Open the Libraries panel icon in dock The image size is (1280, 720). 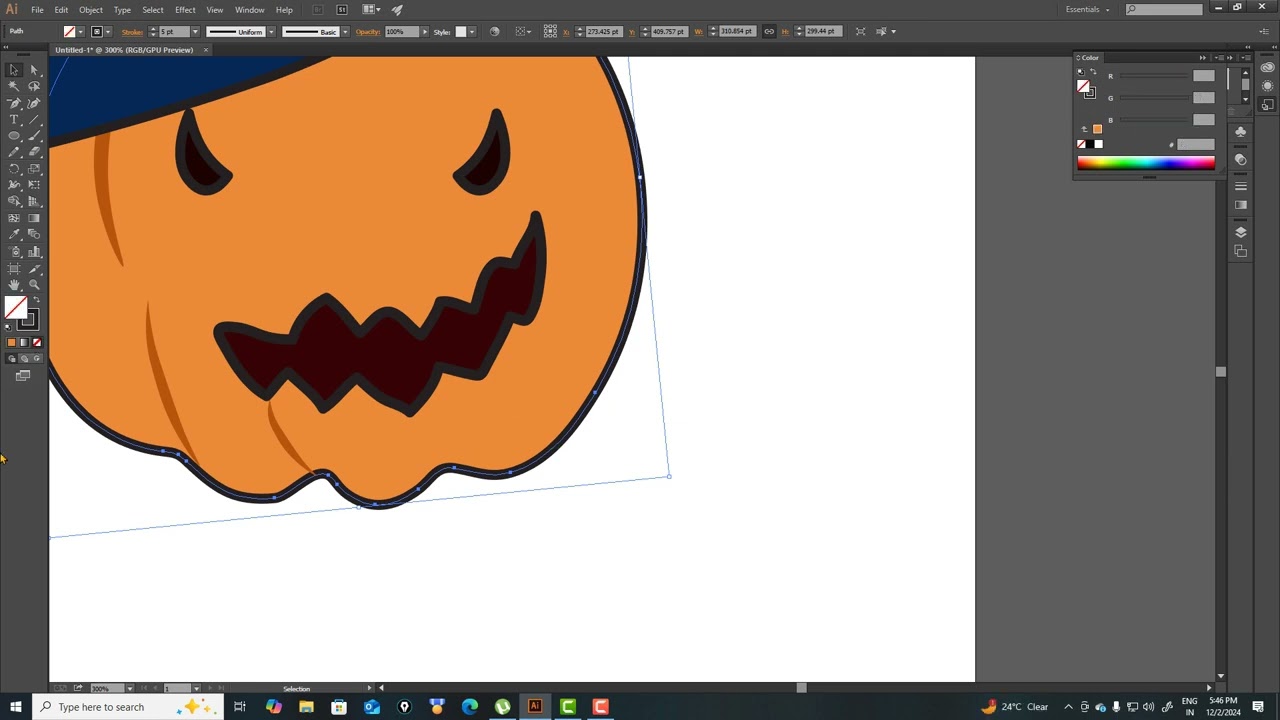click(1268, 68)
